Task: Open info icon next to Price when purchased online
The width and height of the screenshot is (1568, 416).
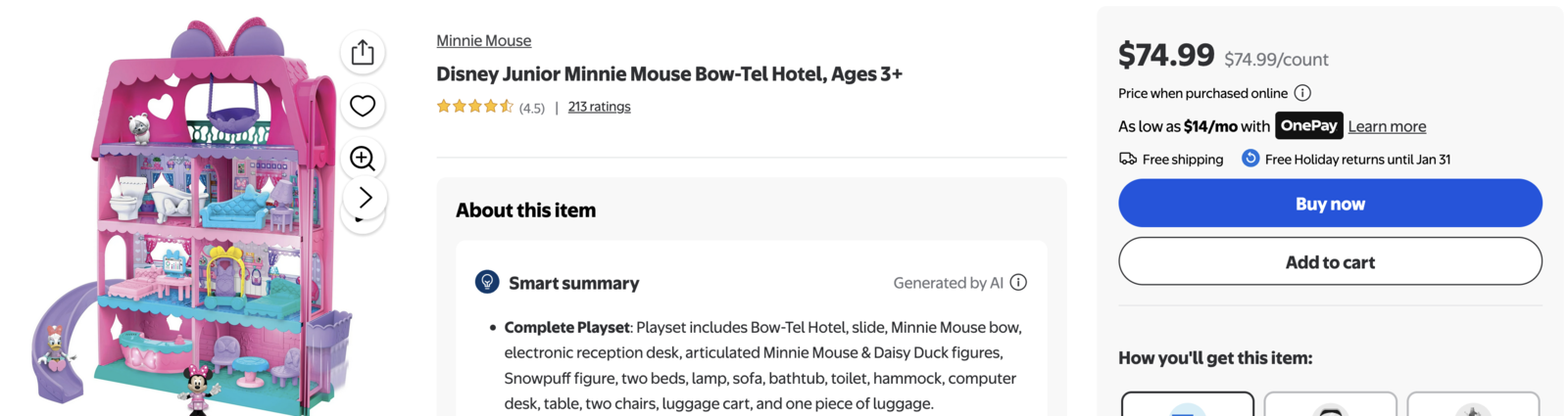Action: pyautogui.click(x=1302, y=93)
